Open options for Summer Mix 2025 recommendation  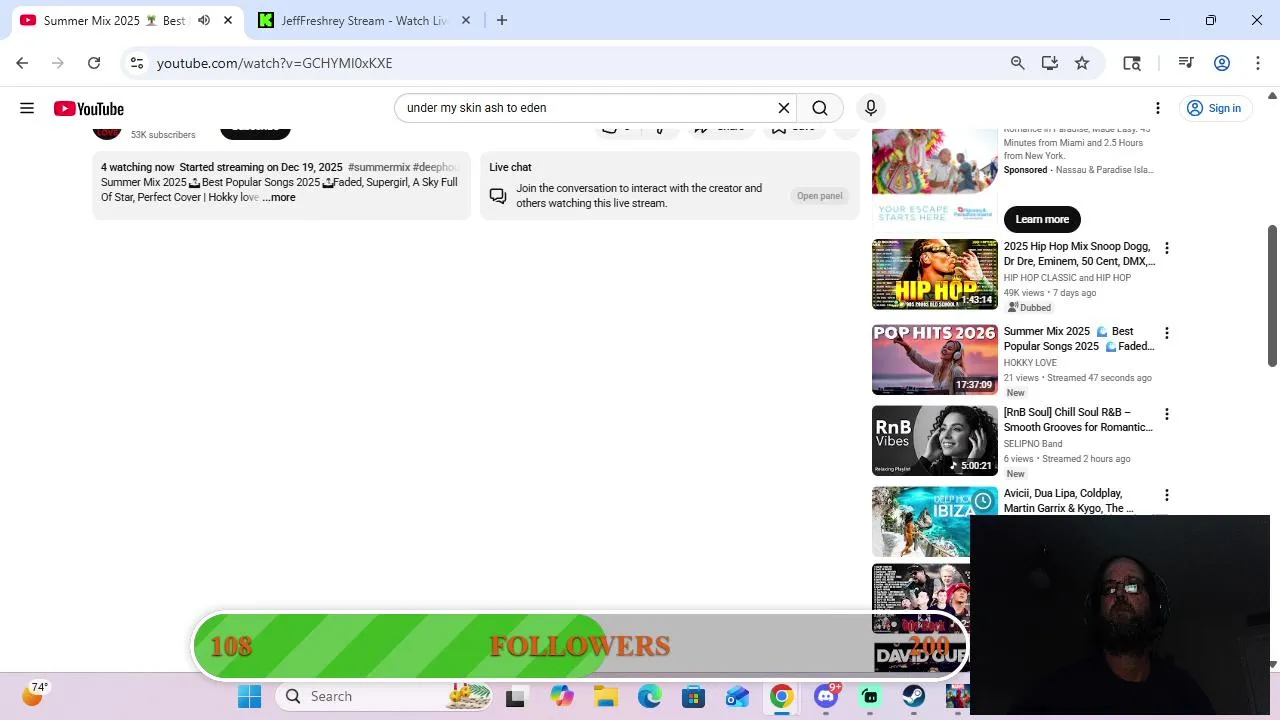[1166, 333]
